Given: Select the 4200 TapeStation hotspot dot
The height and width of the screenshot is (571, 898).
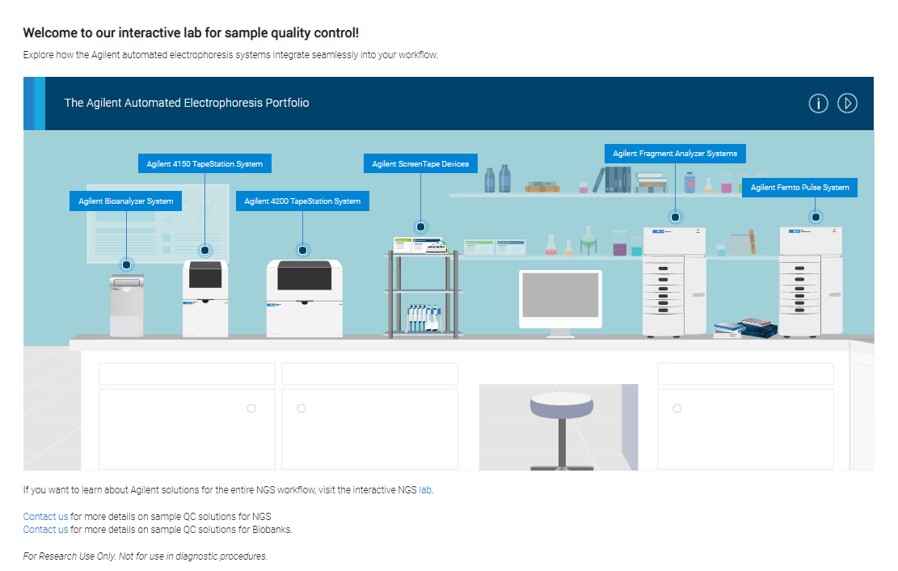Looking at the screenshot, I should tap(302, 250).
